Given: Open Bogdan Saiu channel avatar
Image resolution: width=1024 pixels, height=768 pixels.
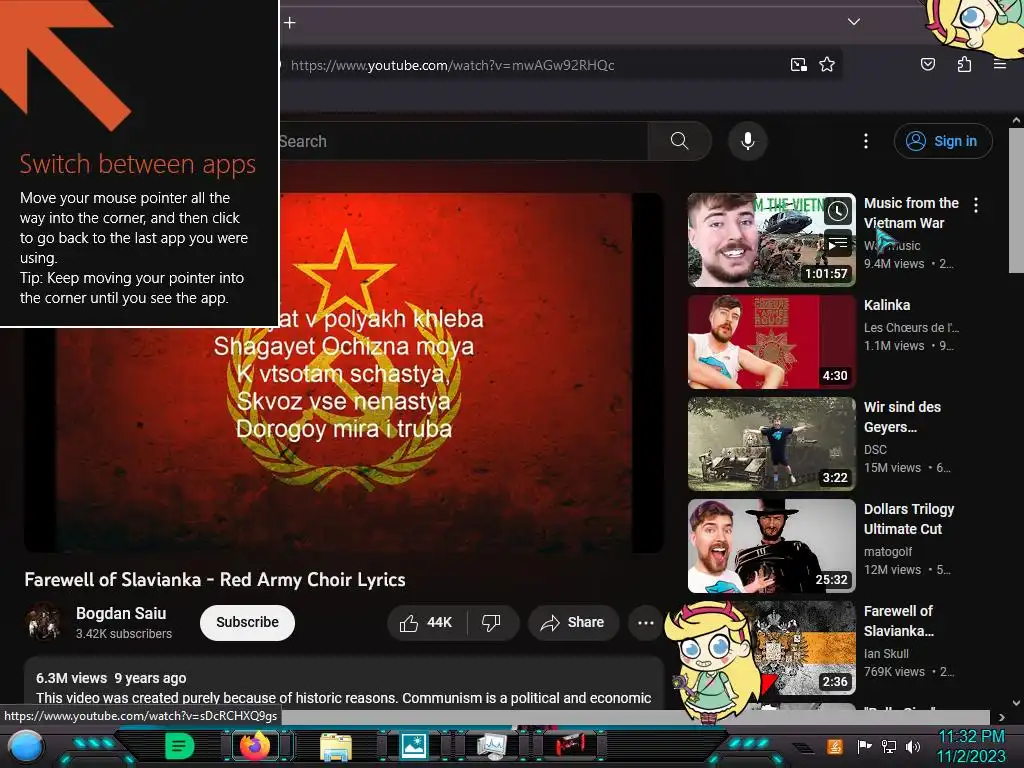Looking at the screenshot, I should tap(43, 622).
